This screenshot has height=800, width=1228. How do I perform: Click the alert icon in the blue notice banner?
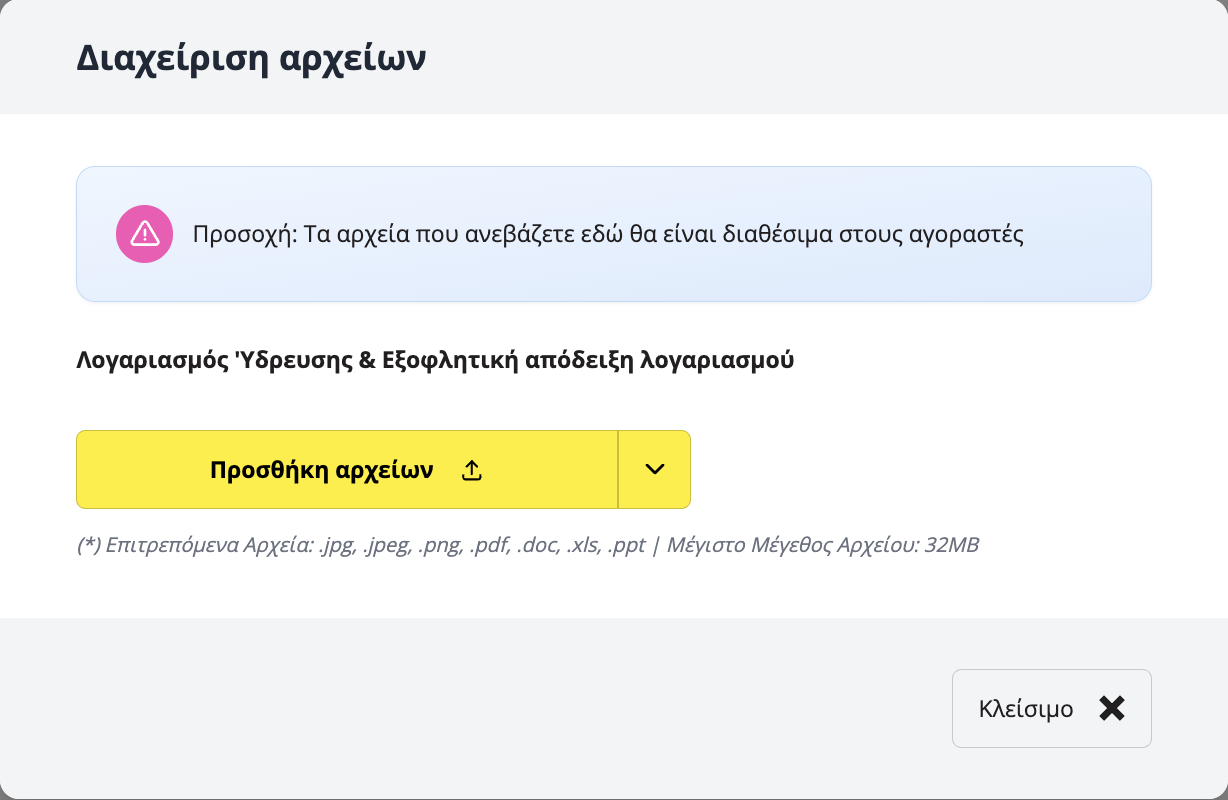pos(144,233)
